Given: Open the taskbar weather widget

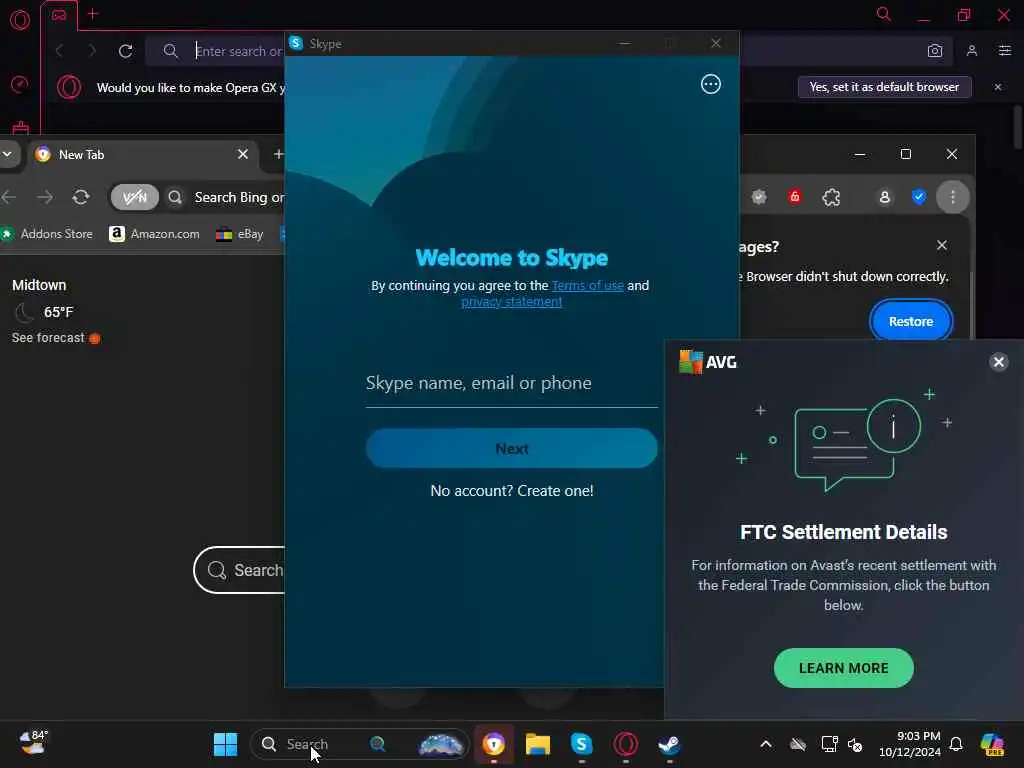Looking at the screenshot, I should [x=34, y=743].
